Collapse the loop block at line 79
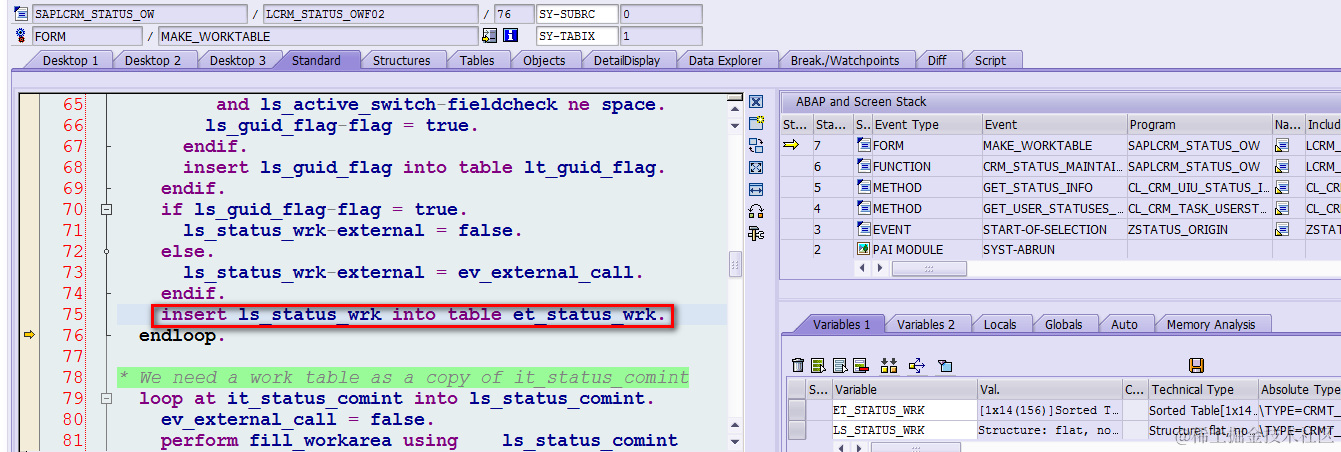Image resolution: width=1341 pixels, height=452 pixels. pos(106,399)
